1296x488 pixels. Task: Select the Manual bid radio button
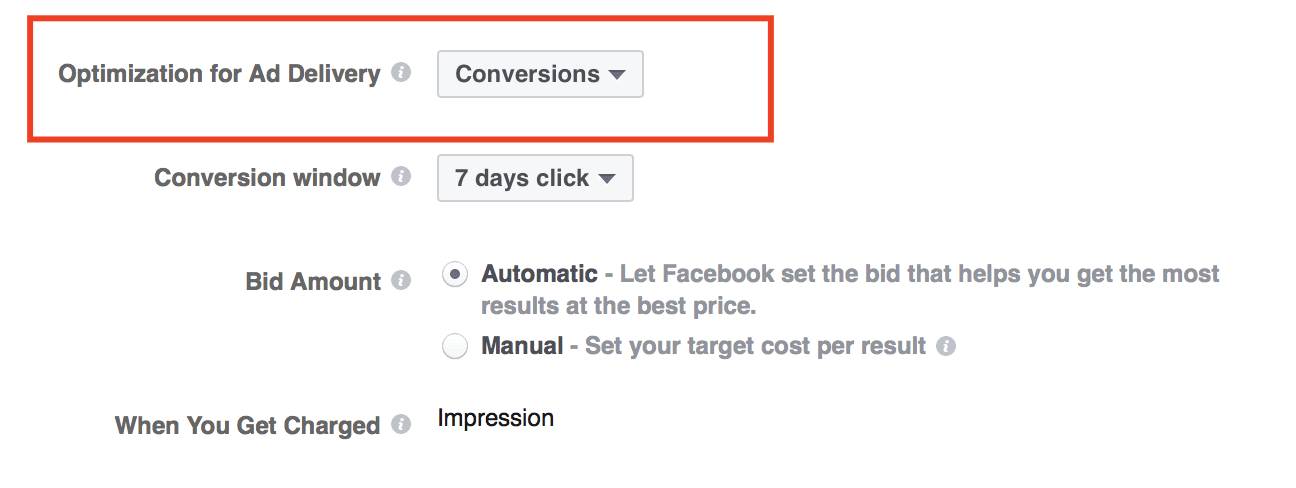tap(455, 347)
